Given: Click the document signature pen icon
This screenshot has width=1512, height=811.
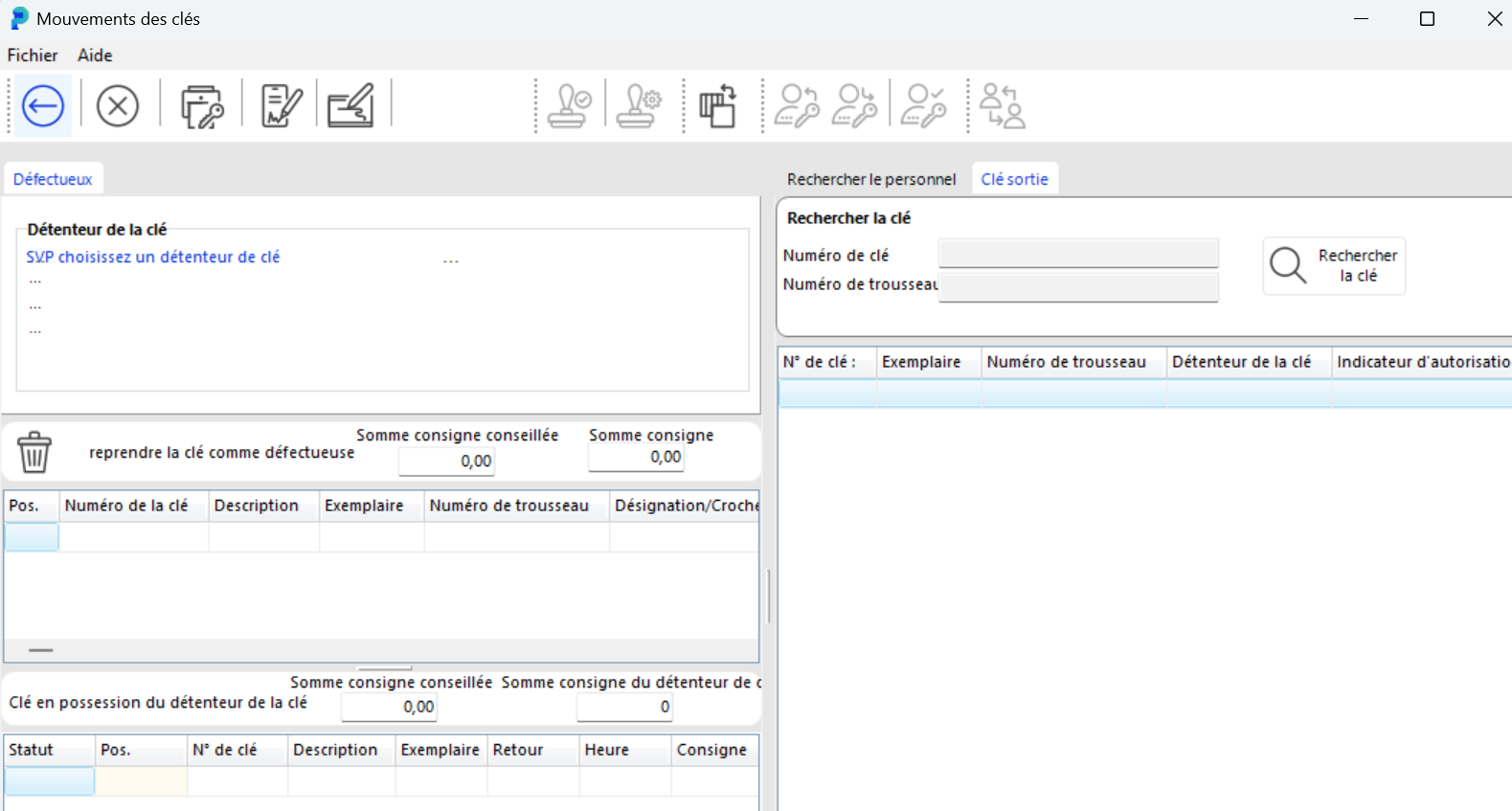Looking at the screenshot, I should [x=282, y=105].
